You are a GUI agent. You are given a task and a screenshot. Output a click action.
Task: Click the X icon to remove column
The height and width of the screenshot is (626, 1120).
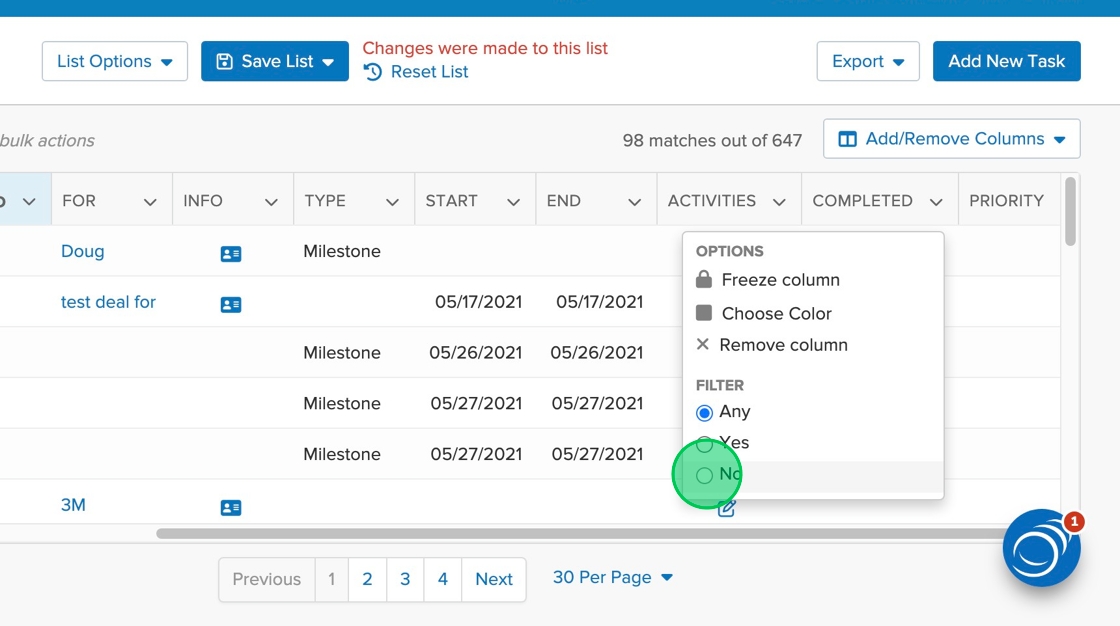[703, 345]
